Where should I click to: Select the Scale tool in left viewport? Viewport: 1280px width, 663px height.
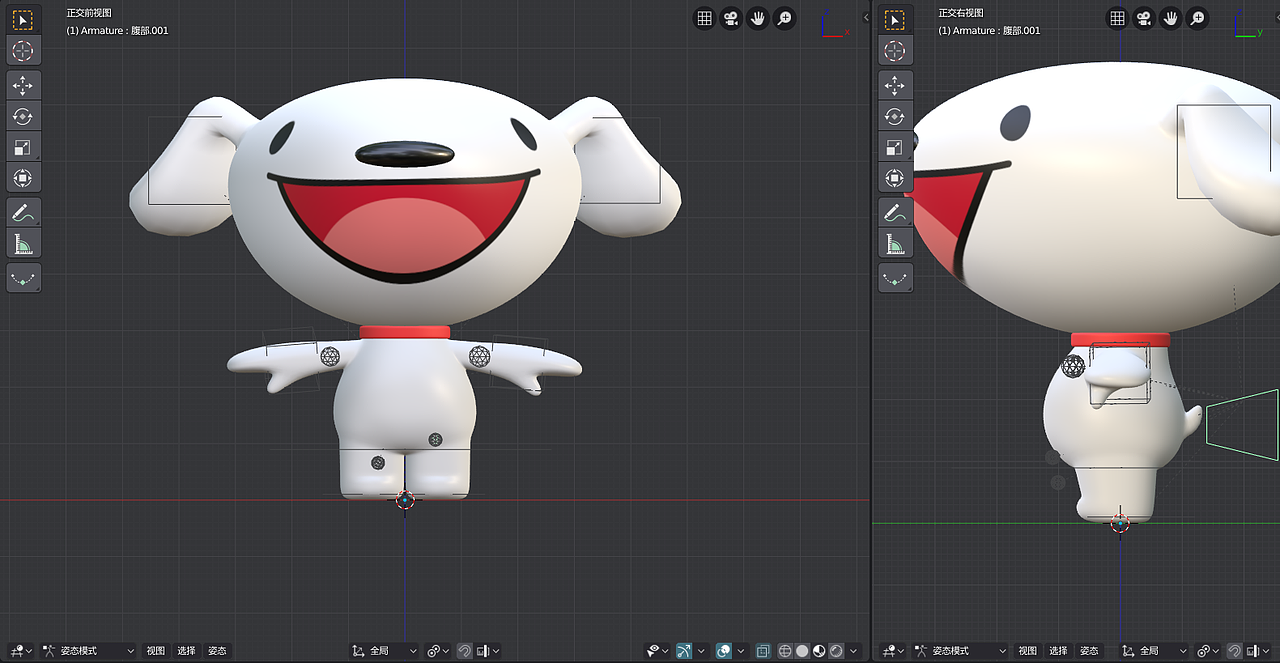pos(23,147)
